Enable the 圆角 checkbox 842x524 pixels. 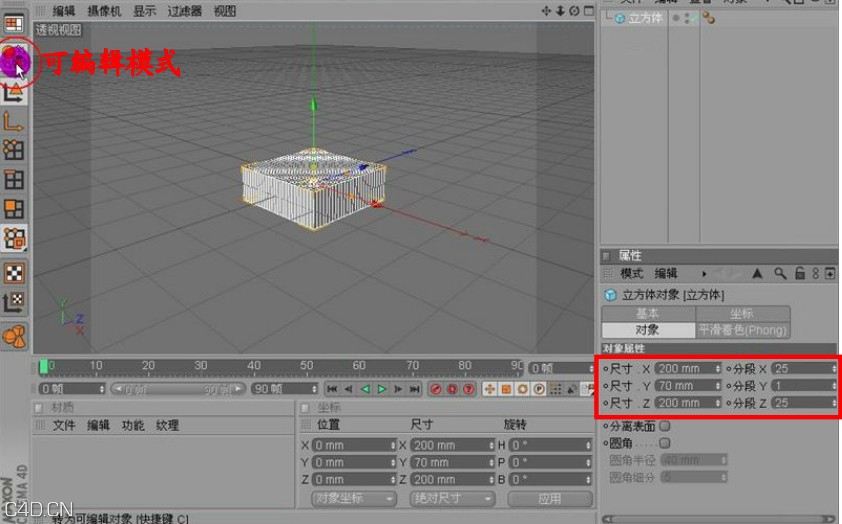[665, 443]
